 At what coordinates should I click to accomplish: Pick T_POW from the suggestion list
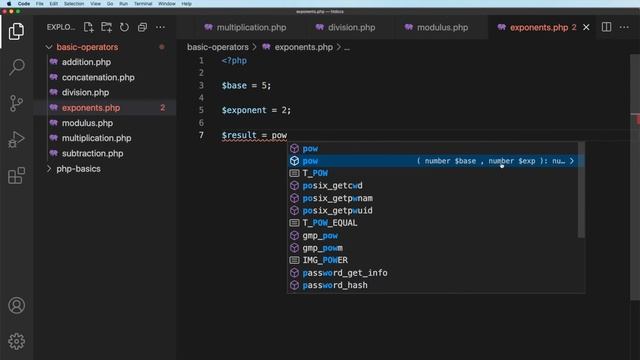point(433,173)
